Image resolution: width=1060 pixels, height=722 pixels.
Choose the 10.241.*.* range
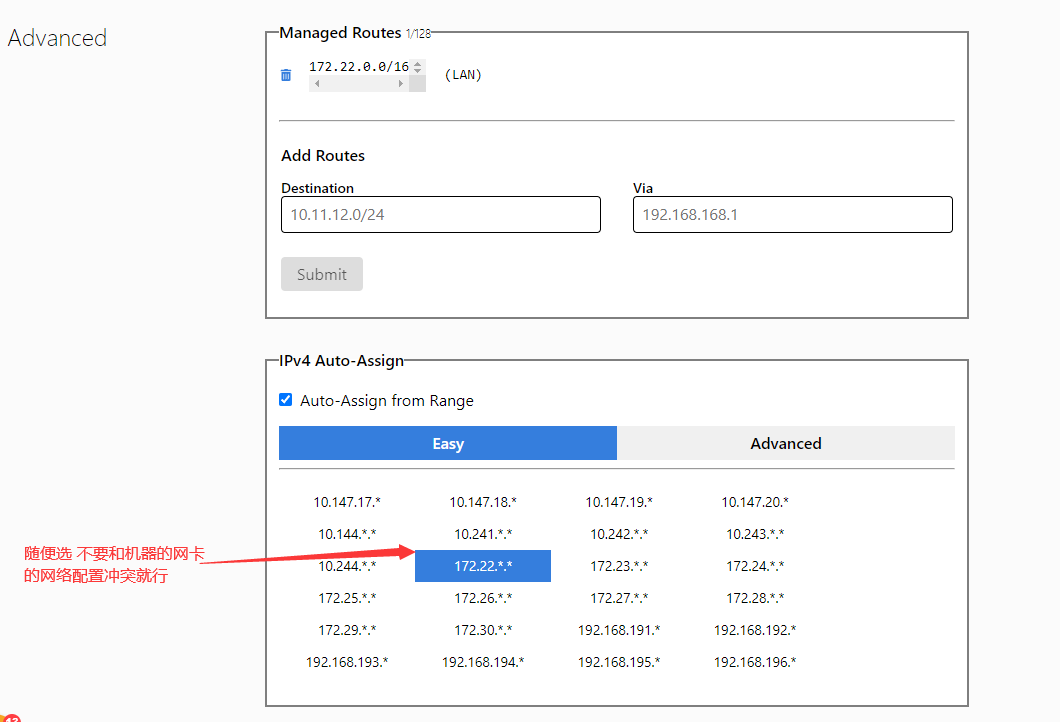point(483,534)
